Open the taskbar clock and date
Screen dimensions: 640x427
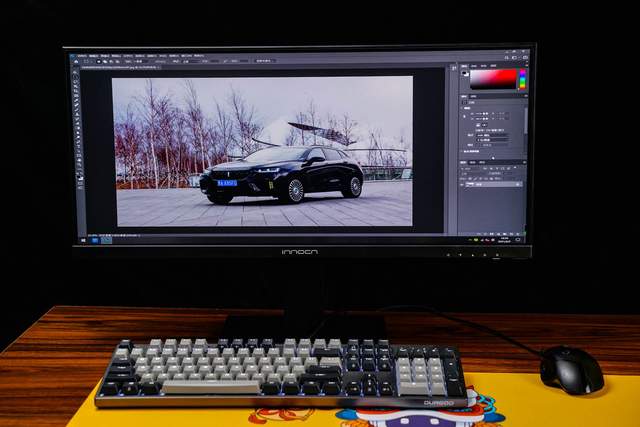[x=504, y=240]
